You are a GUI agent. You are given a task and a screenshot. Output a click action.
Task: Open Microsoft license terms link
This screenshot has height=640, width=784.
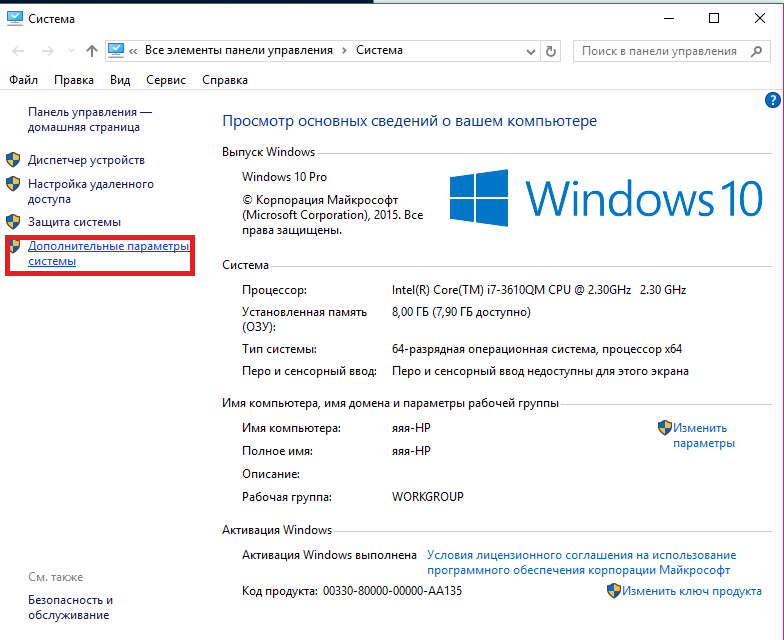click(582, 562)
